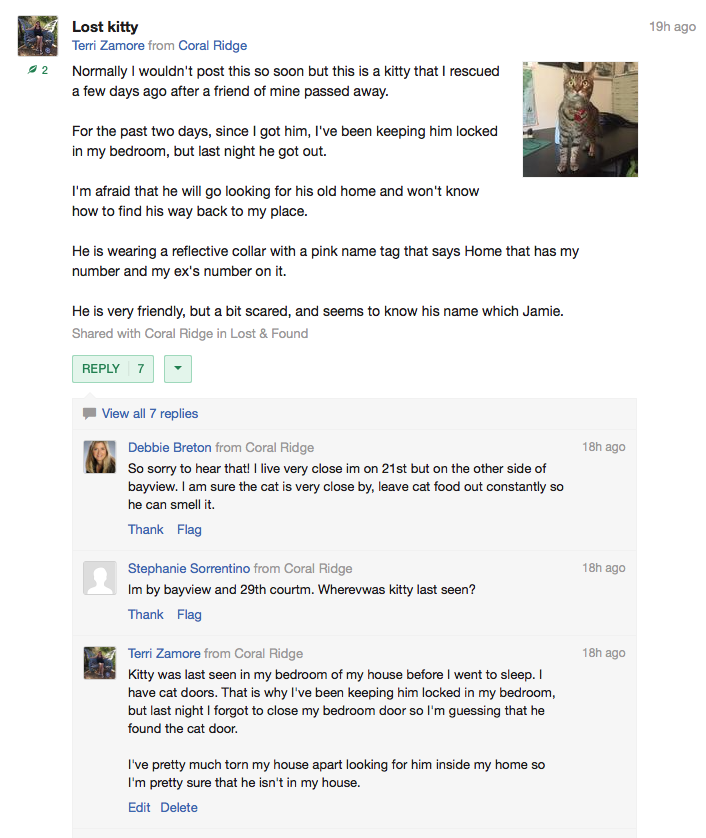Viewport: 706px width, 838px height.
Task: Expand View all 7 replies
Action: tap(150, 413)
